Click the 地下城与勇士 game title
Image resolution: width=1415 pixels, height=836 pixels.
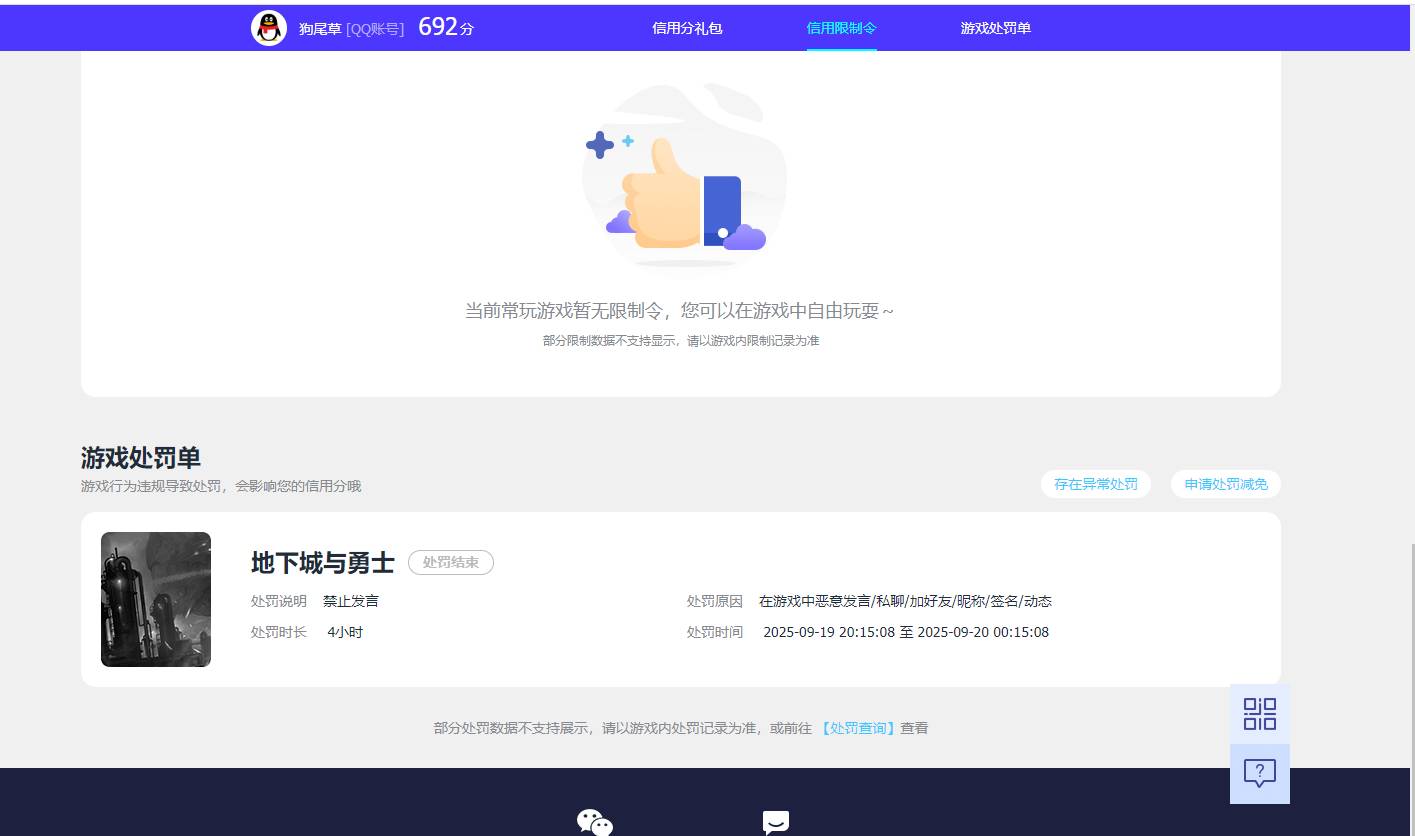(x=322, y=562)
